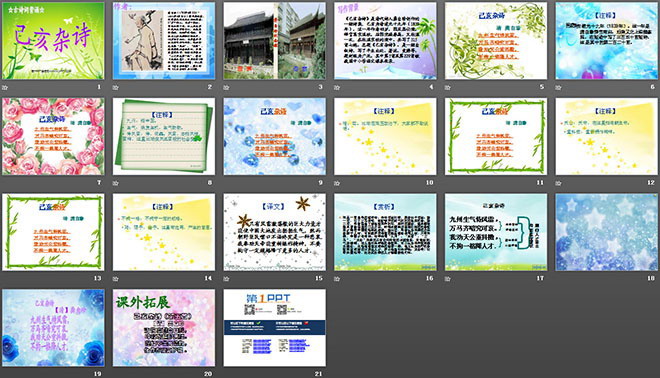Click animation star icon under slide 16
This screenshot has width=660, height=378.
tap(337, 278)
